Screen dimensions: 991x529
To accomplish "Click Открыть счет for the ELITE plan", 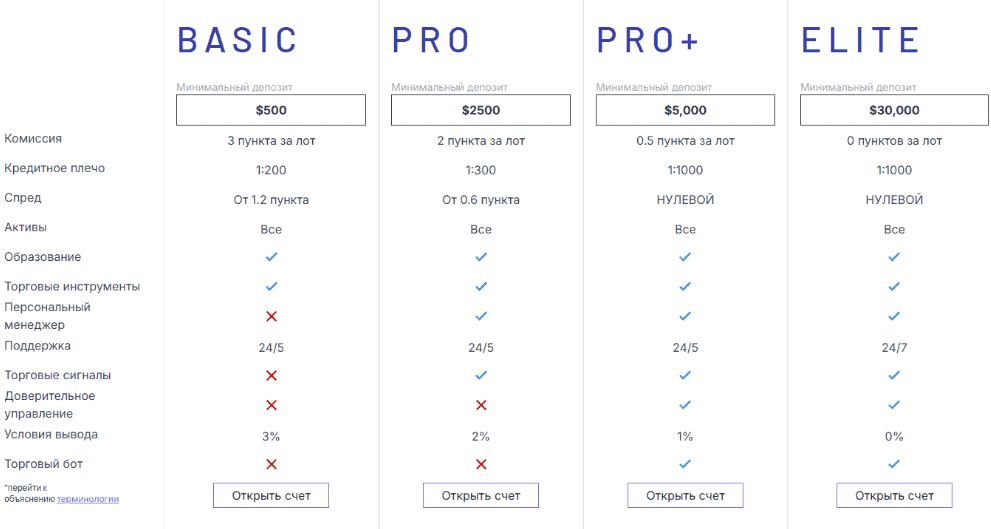I will pos(894,495).
